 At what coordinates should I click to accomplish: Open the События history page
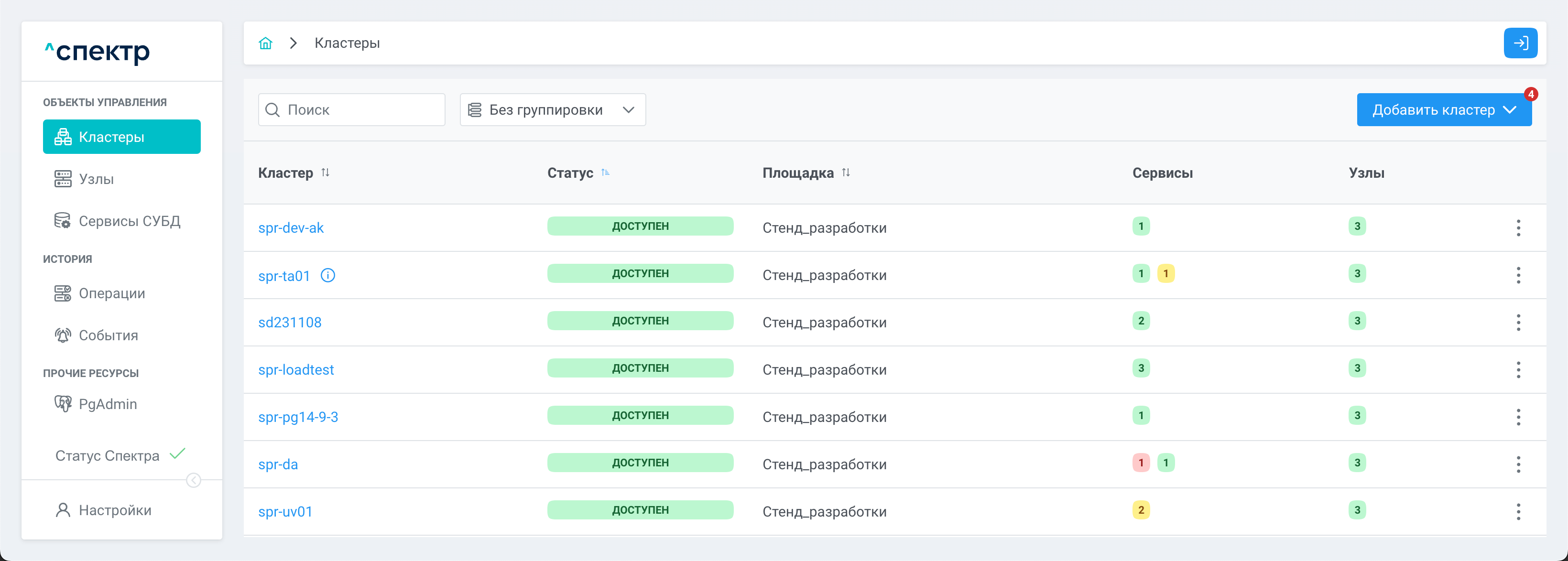(x=109, y=335)
